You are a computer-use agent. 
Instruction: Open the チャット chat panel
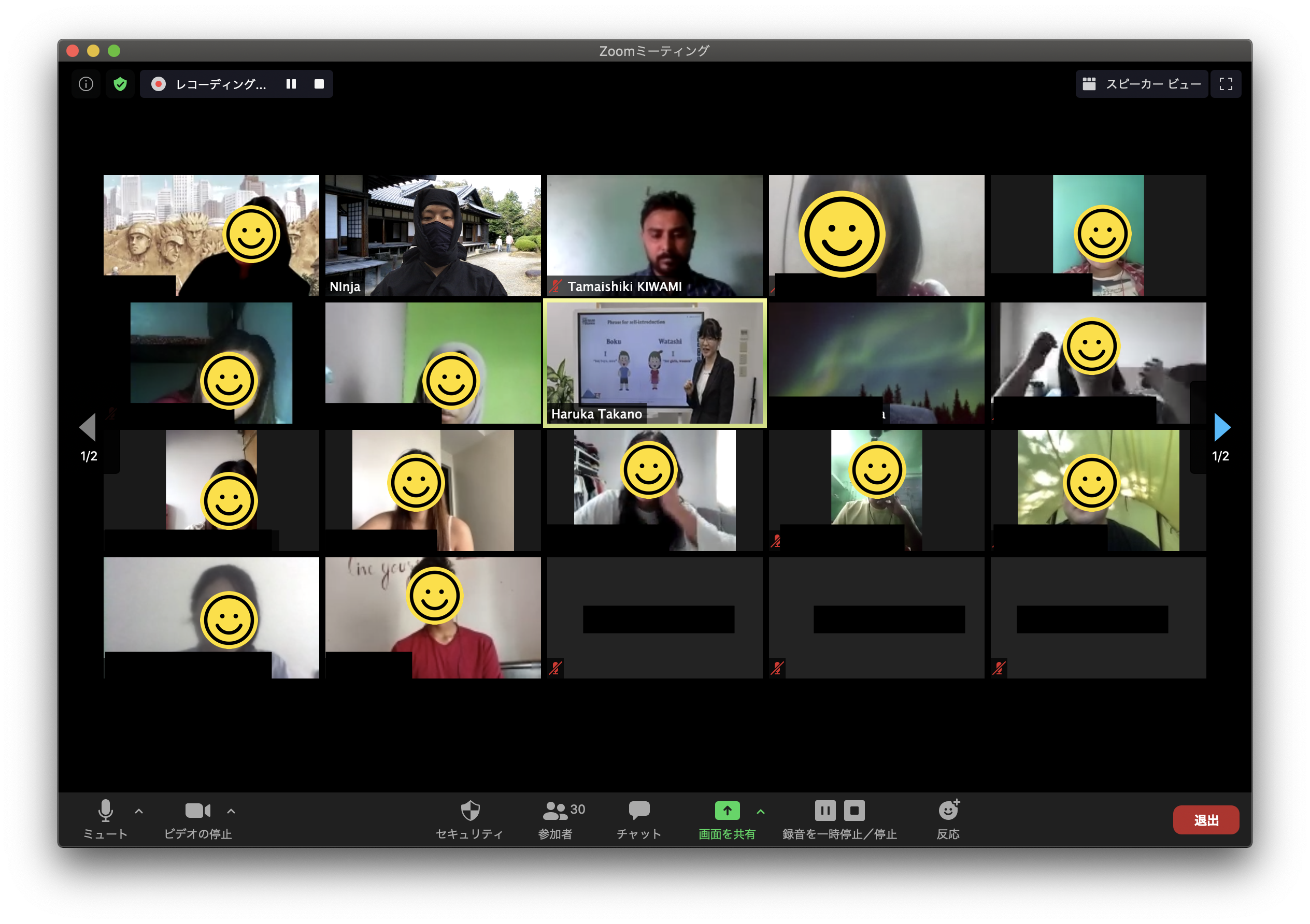(639, 819)
